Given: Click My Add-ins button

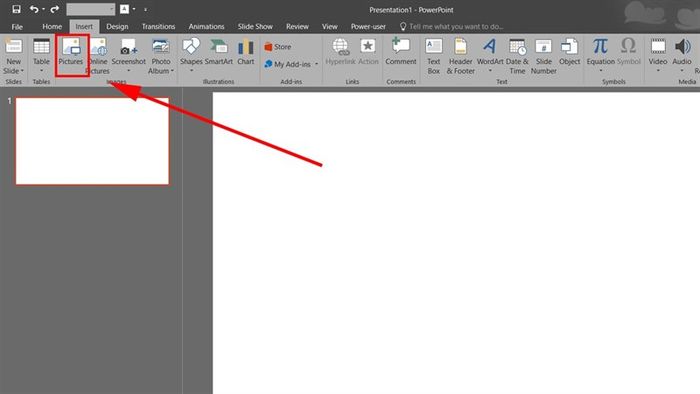Looking at the screenshot, I should [x=288, y=64].
